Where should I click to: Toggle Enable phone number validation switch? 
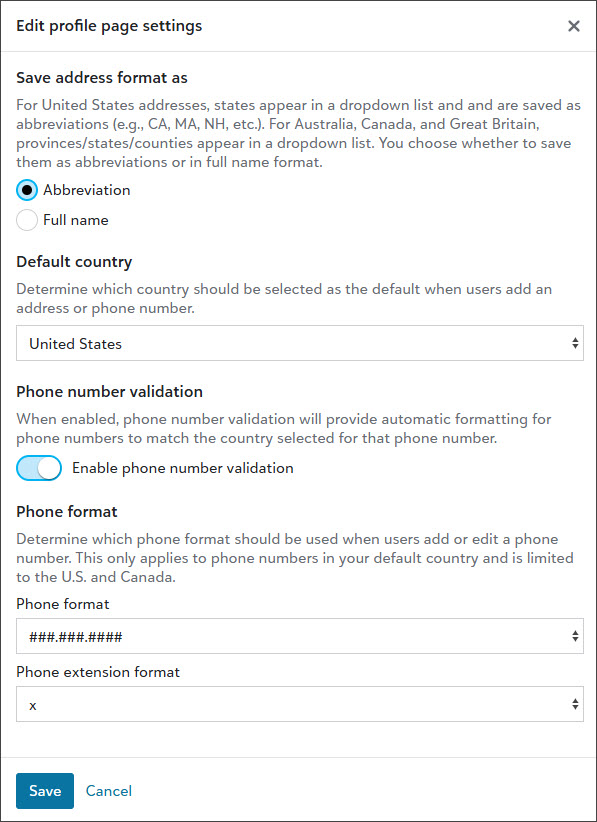pyautogui.click(x=38, y=467)
